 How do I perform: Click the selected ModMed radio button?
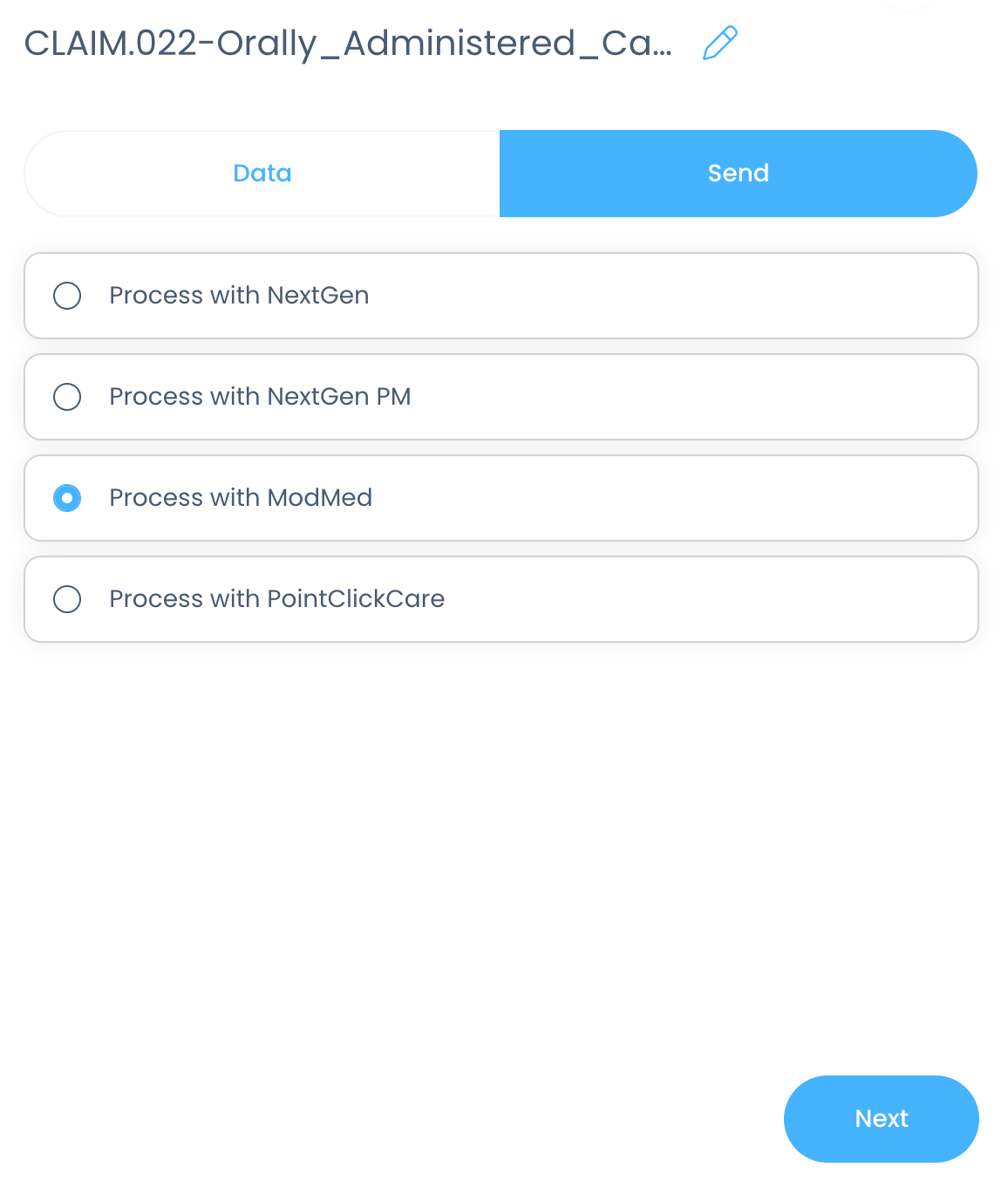(67, 498)
